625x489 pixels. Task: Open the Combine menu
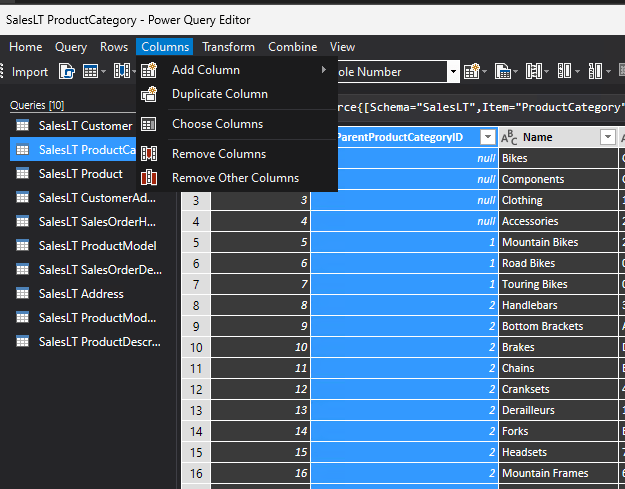coord(293,47)
